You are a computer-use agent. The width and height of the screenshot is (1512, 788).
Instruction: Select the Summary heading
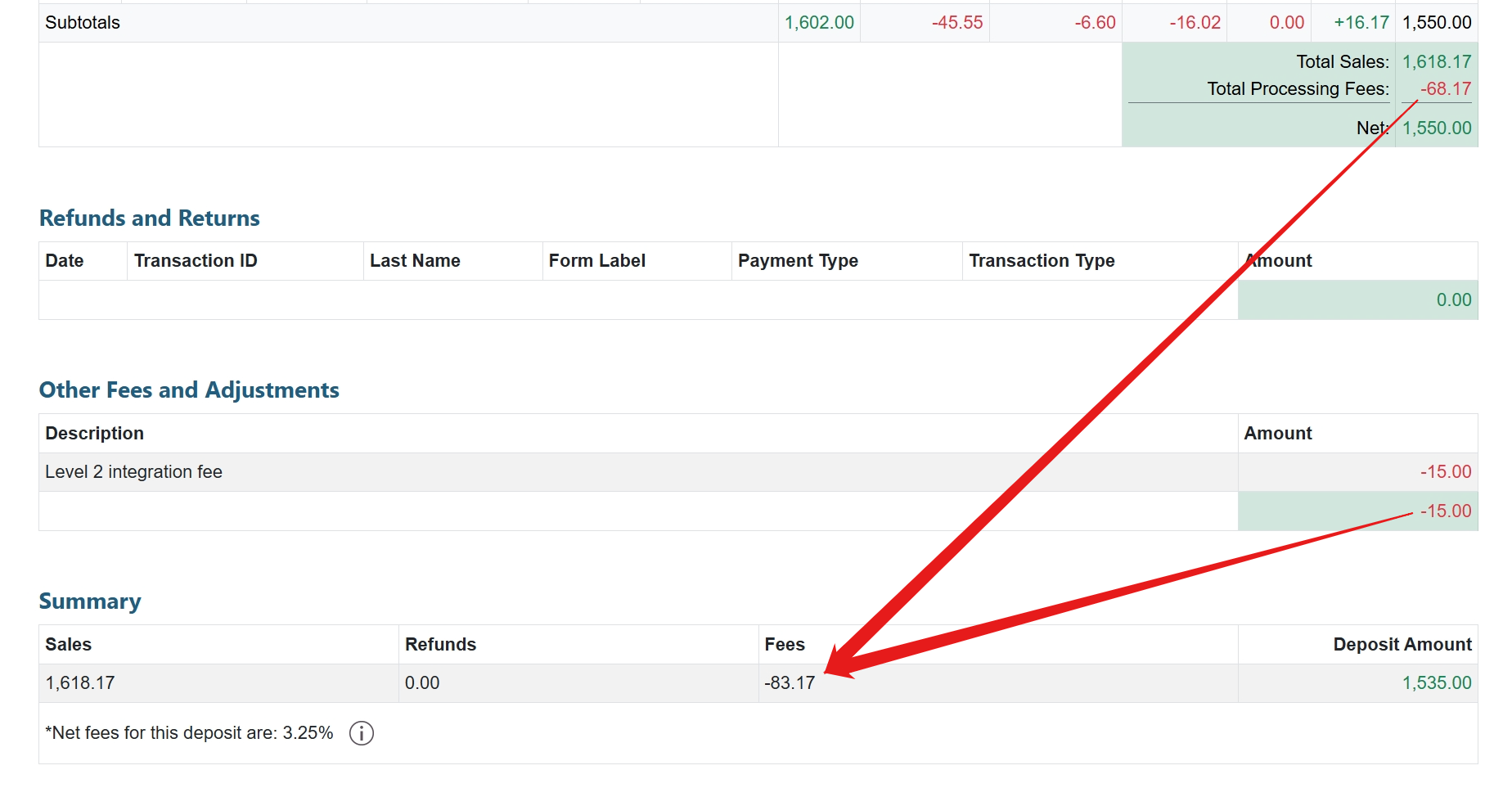90,601
